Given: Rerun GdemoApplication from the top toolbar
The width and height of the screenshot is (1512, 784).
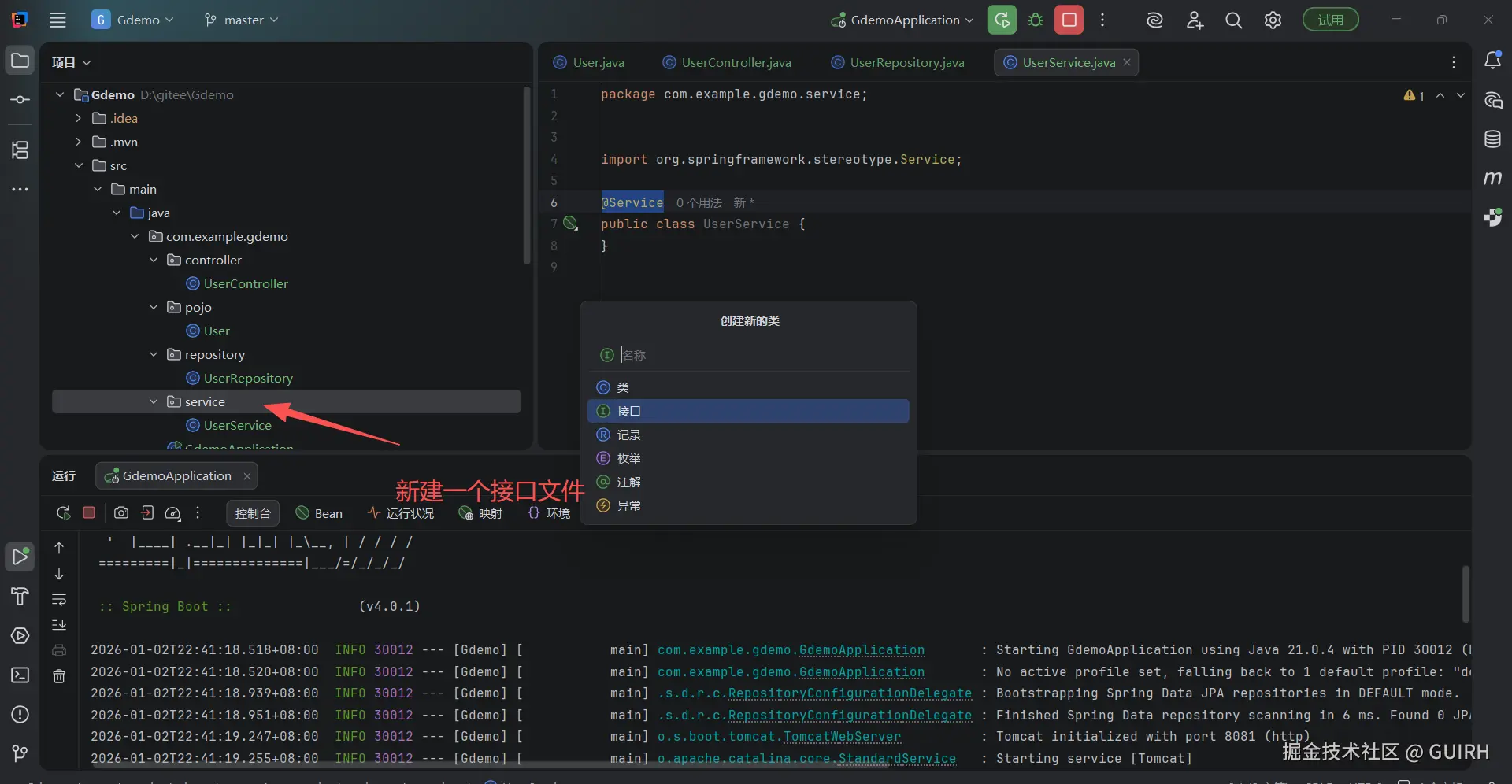Looking at the screenshot, I should point(1002,20).
